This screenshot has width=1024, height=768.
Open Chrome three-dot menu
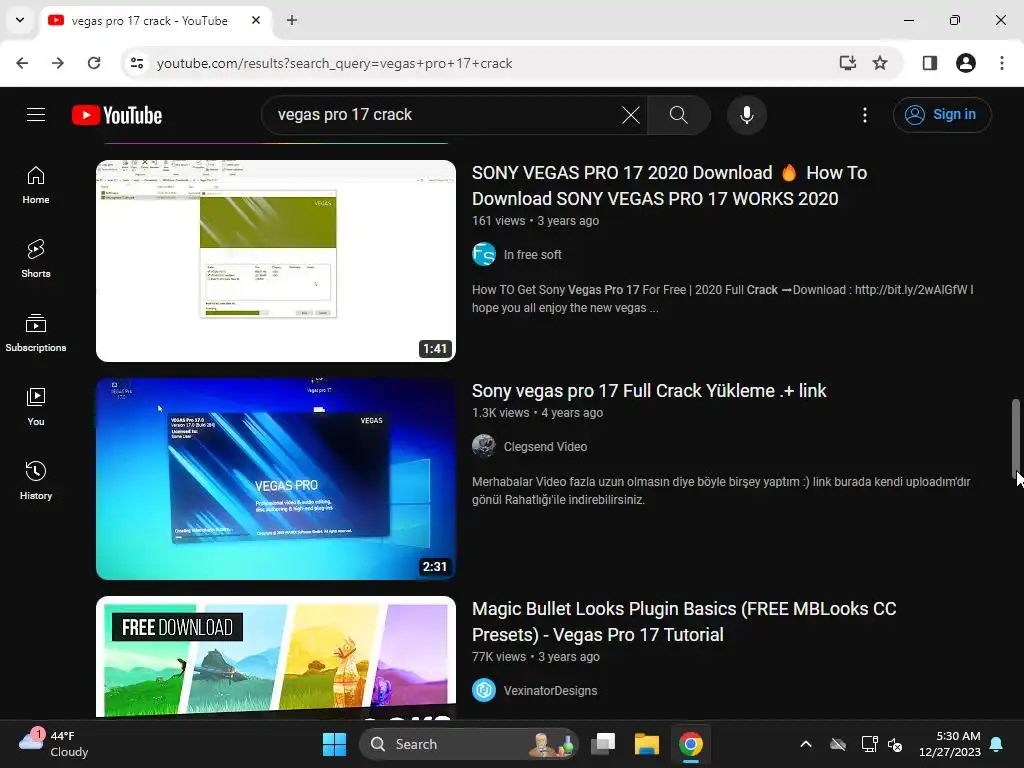[x=1002, y=63]
